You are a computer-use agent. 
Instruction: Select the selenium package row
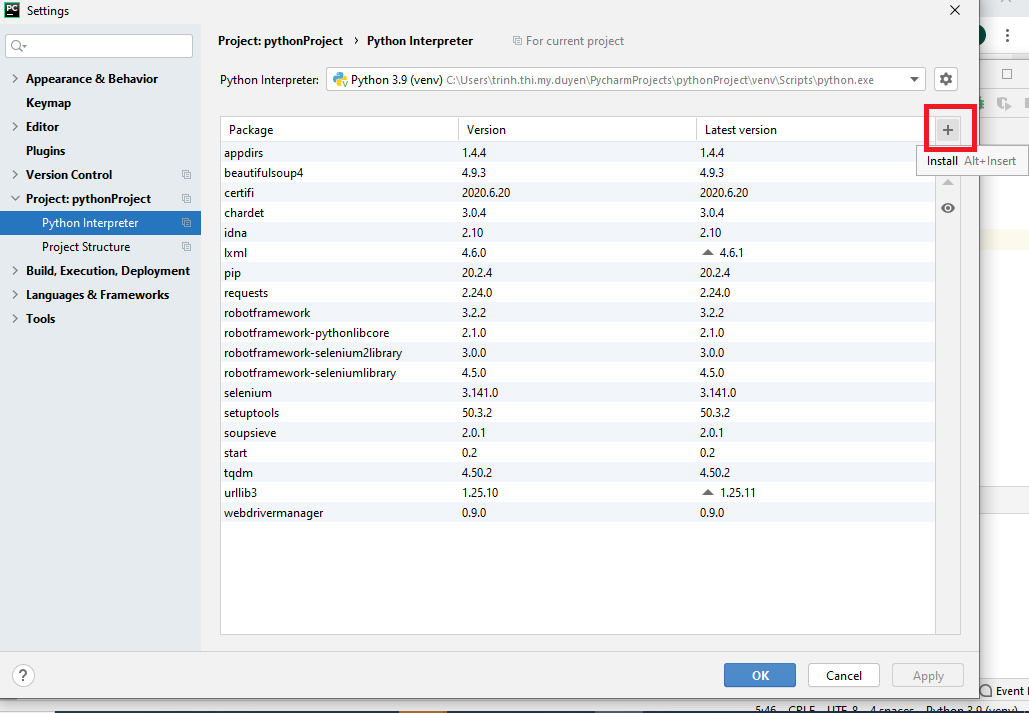pos(578,393)
